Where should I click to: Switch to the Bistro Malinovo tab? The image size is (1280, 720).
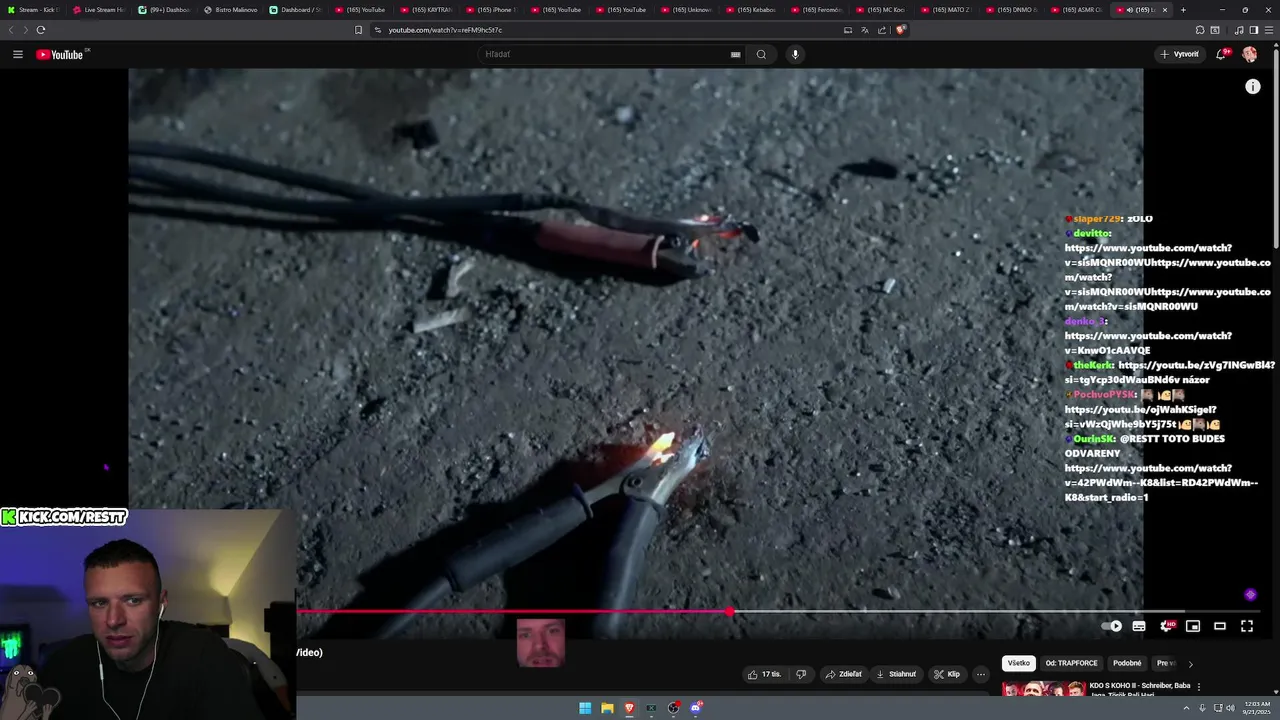230,10
